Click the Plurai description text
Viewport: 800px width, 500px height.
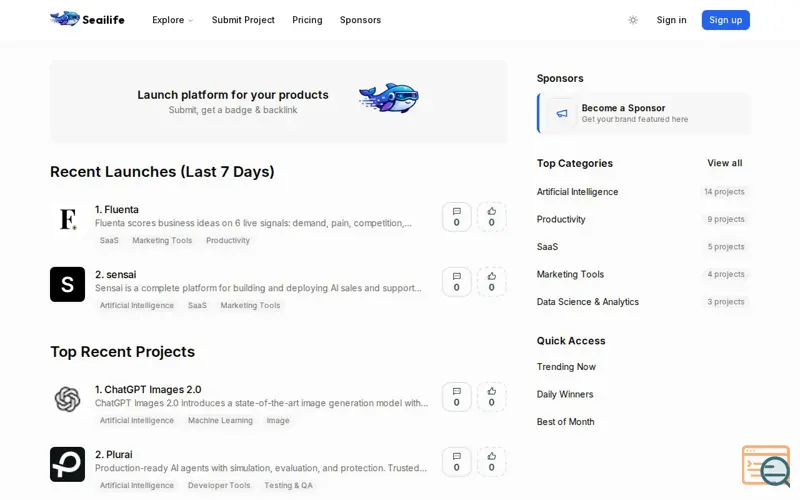coord(261,468)
